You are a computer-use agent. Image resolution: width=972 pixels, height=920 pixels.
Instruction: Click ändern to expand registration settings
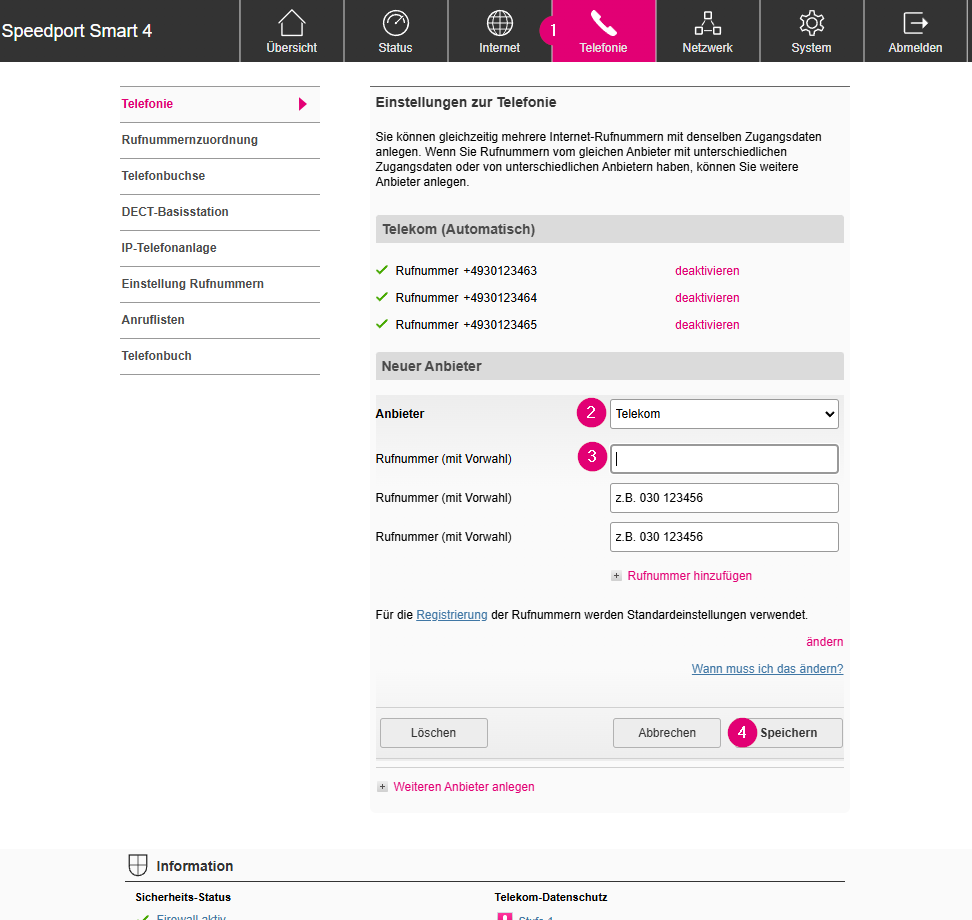pos(824,642)
